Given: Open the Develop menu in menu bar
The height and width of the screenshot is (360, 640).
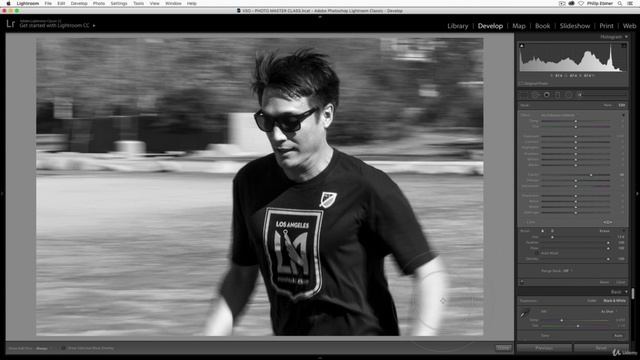Looking at the screenshot, I should 79,3.
